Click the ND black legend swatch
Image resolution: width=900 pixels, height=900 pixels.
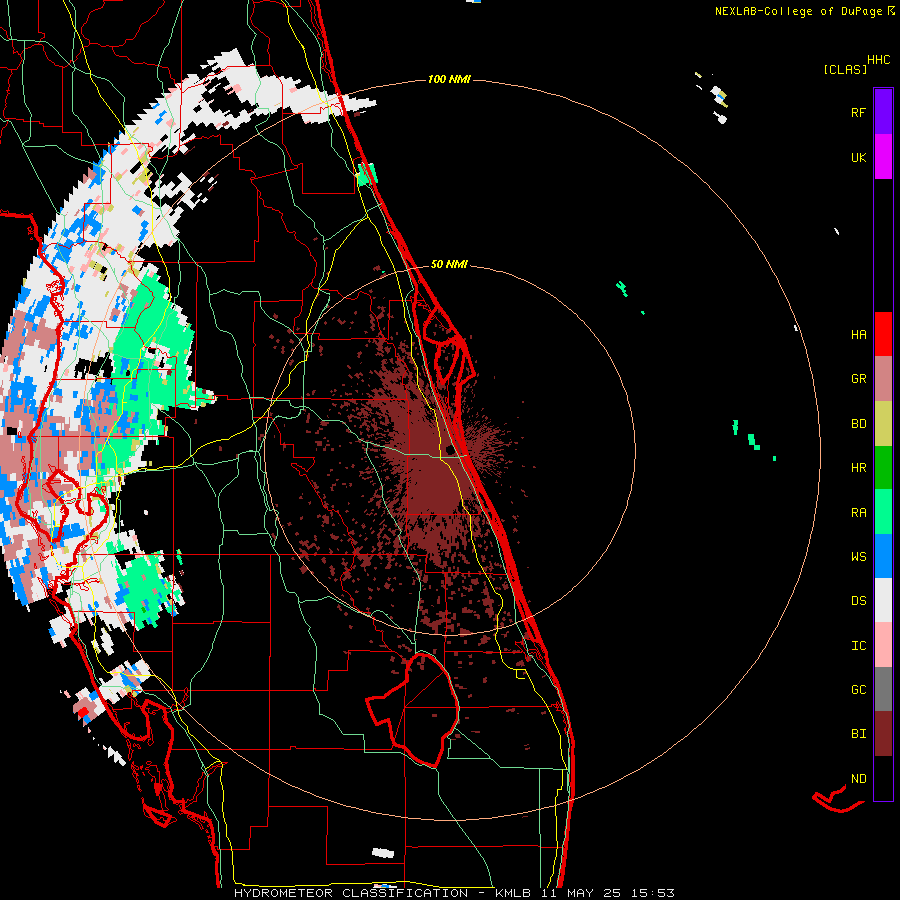point(883,778)
